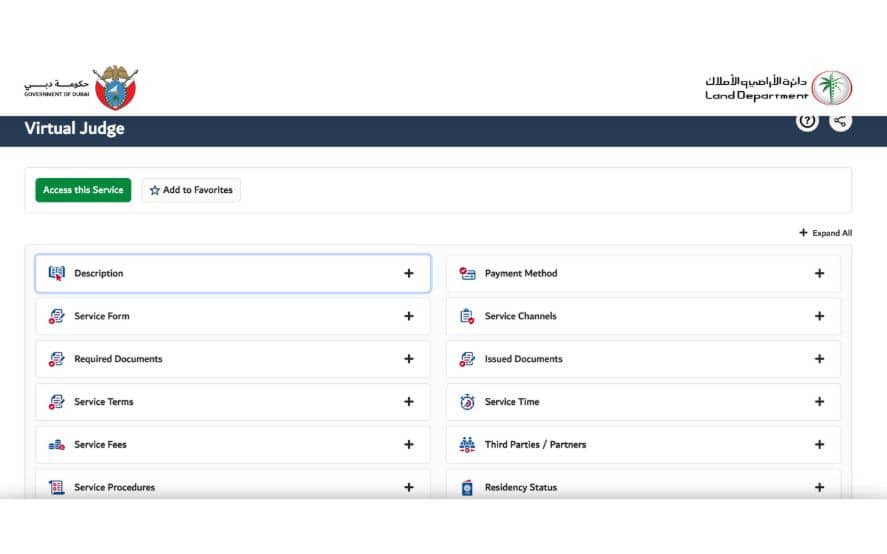887x554 pixels.
Task: Expand the Required Documents section
Action: coord(408,359)
